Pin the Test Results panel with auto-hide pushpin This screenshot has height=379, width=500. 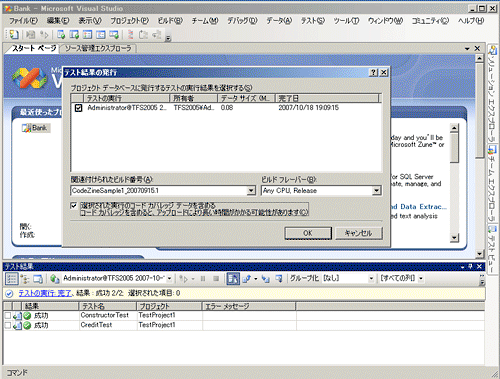pos(470,267)
